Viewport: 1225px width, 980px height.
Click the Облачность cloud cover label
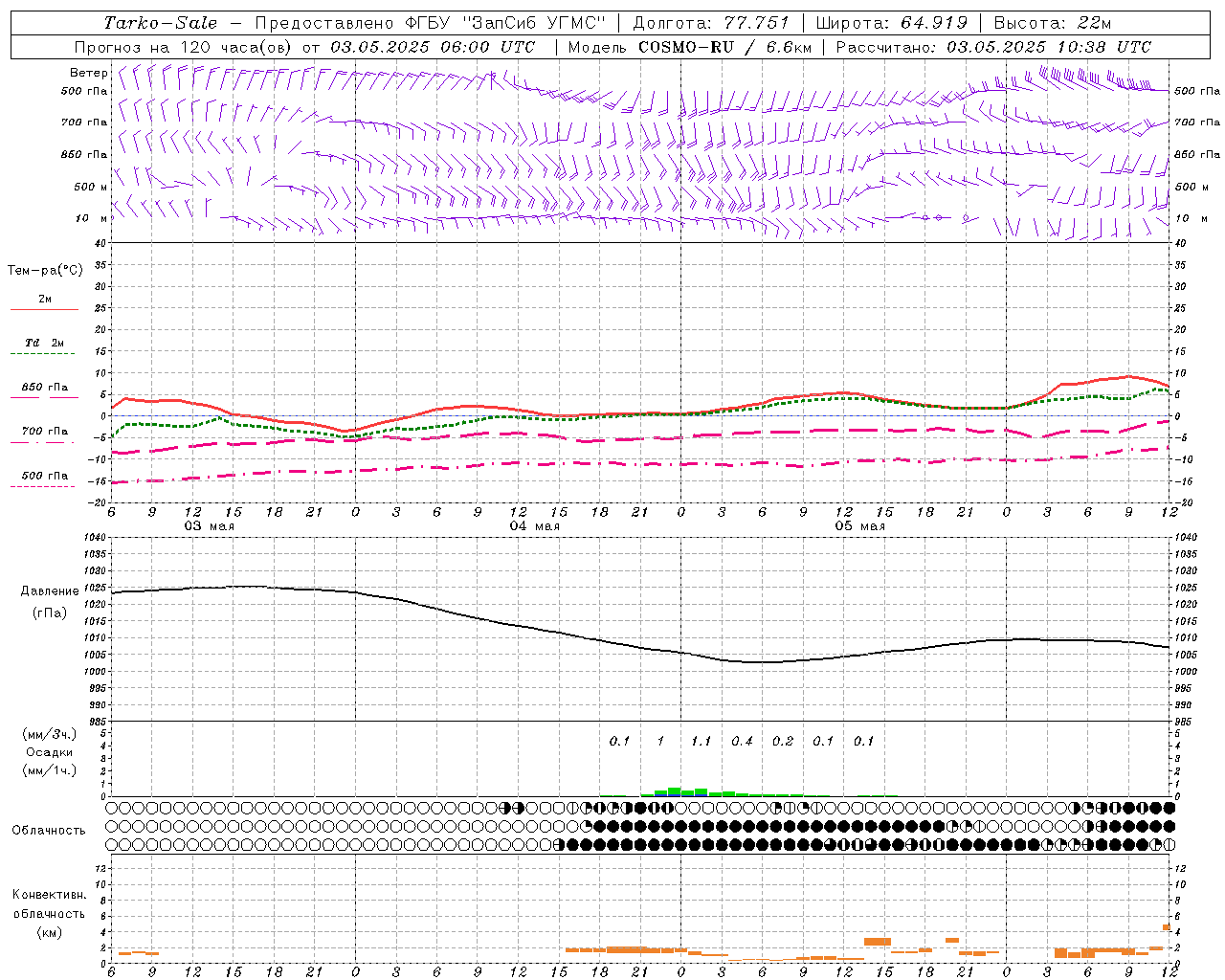point(49,831)
